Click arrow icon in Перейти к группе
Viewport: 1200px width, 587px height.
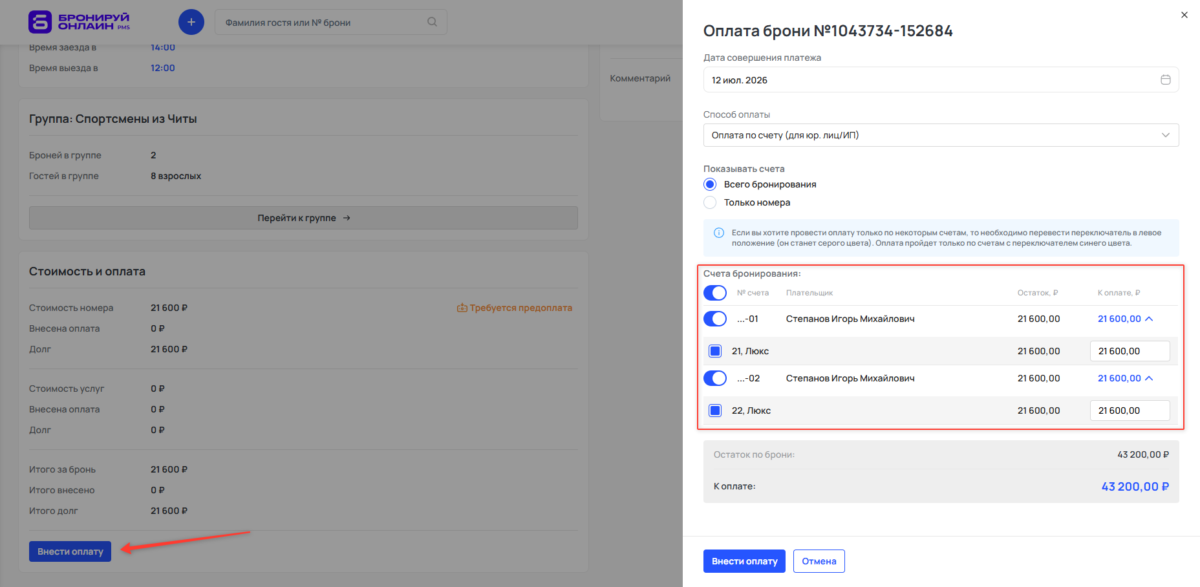coord(346,217)
